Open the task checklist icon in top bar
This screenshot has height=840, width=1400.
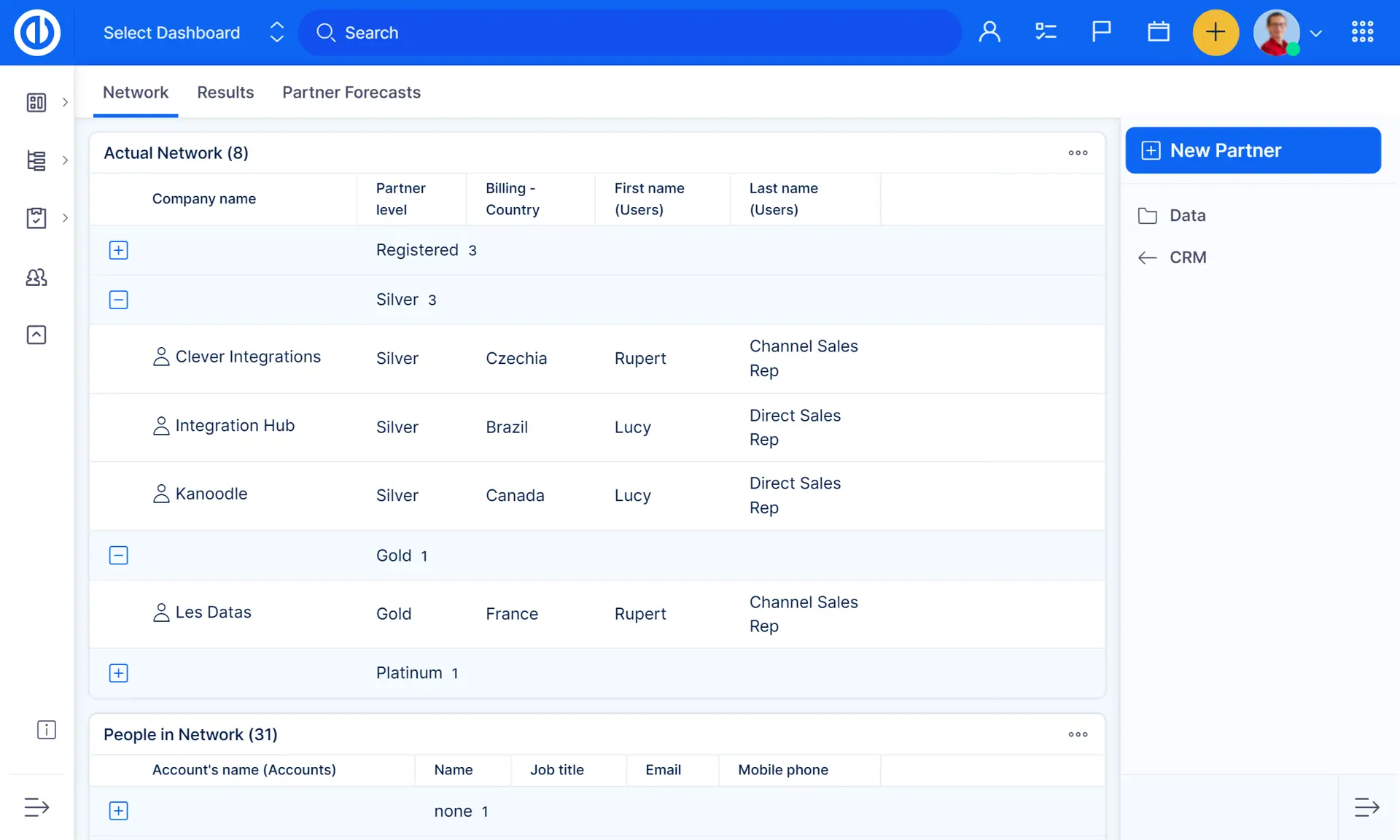pos(1046,32)
